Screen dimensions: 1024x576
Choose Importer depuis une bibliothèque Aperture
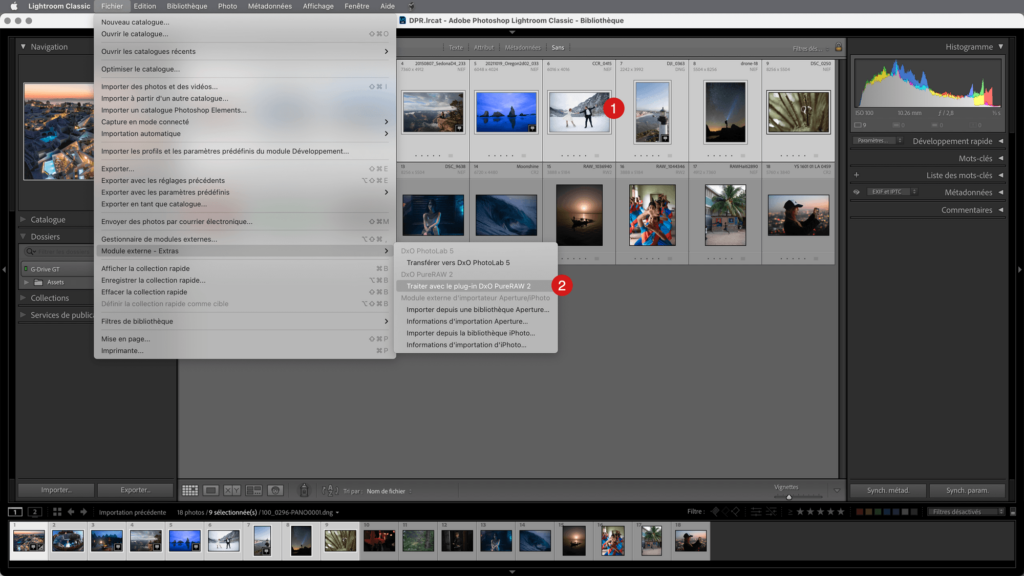pos(477,310)
